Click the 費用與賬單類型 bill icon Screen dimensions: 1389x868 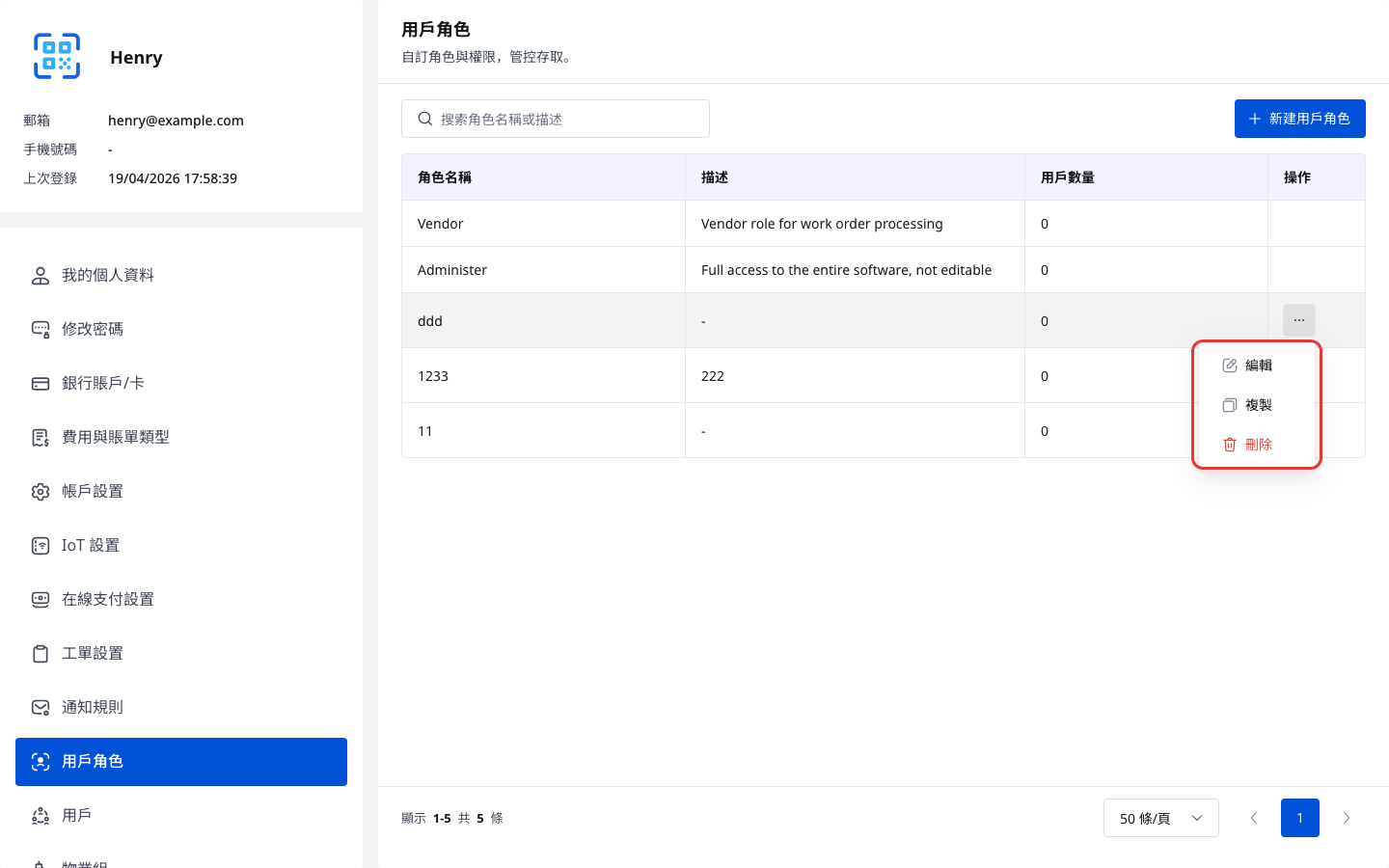point(41,438)
